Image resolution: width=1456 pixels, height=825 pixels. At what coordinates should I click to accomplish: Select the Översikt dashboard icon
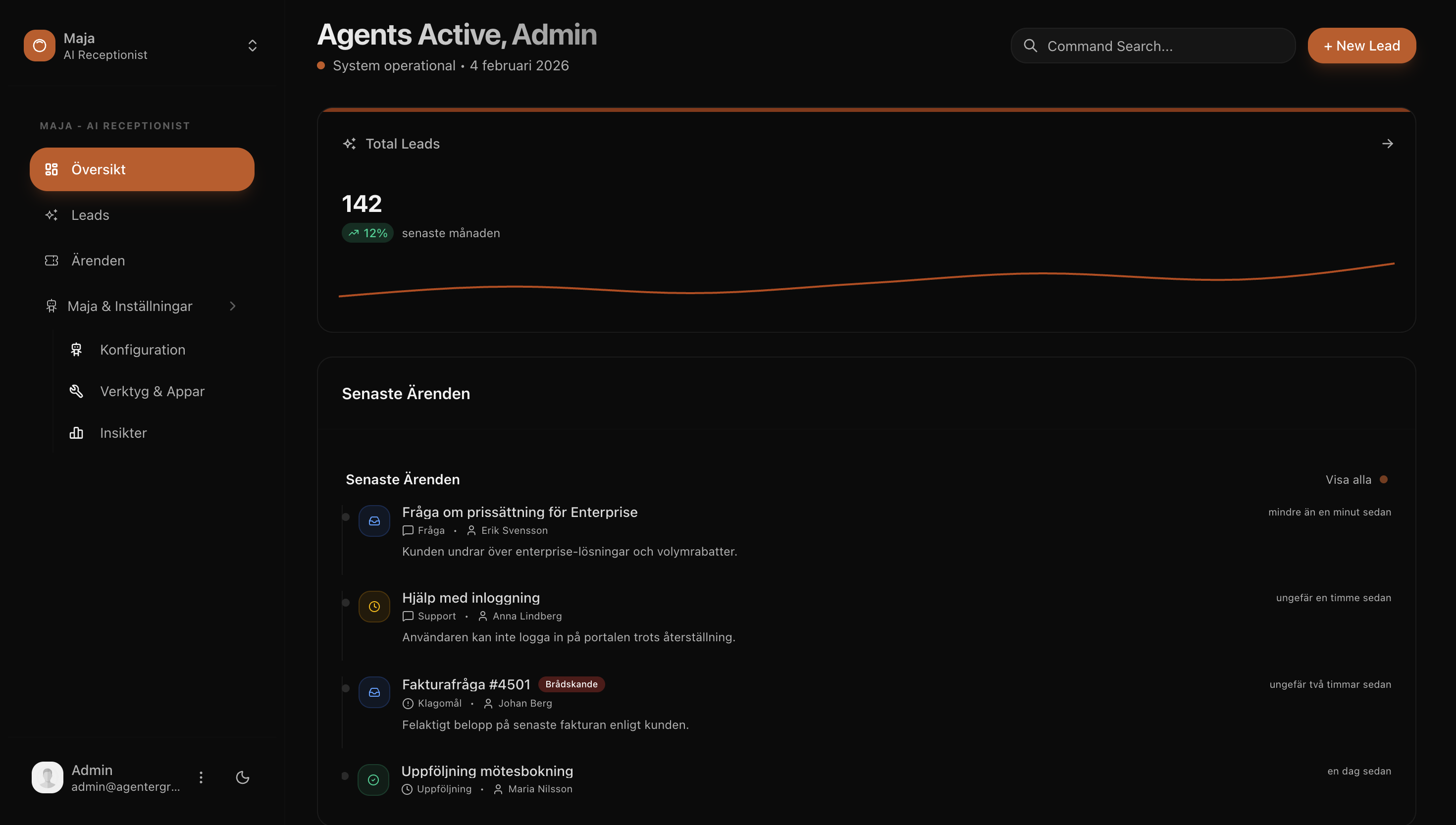coord(52,169)
